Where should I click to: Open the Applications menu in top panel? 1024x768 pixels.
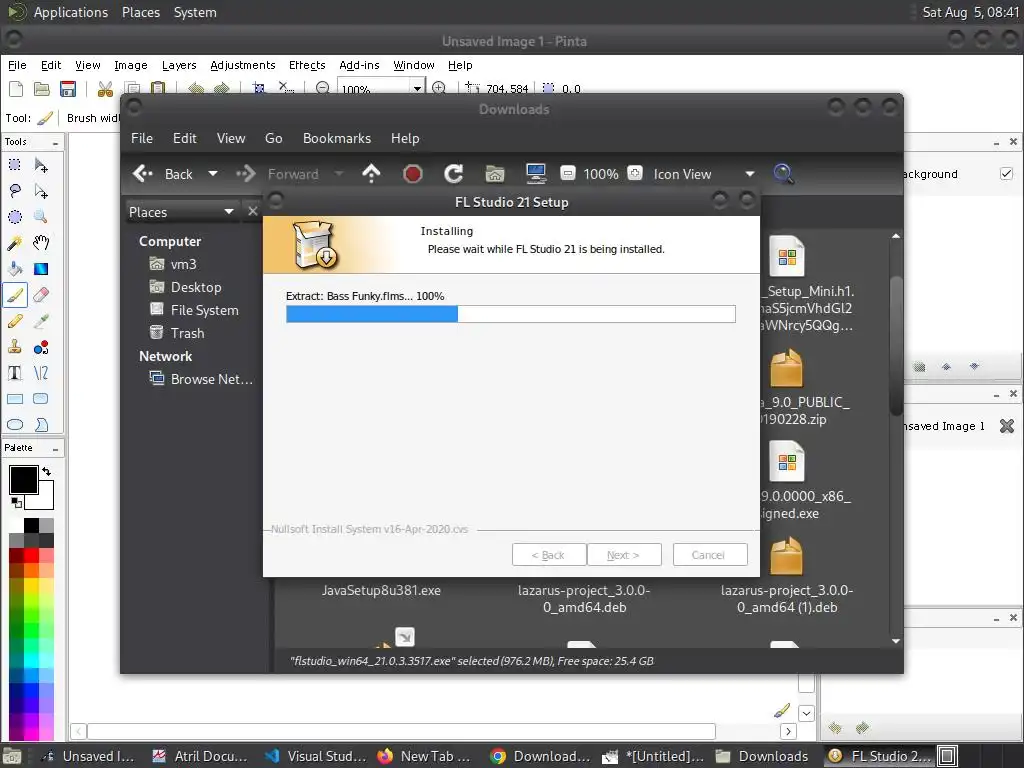click(71, 12)
